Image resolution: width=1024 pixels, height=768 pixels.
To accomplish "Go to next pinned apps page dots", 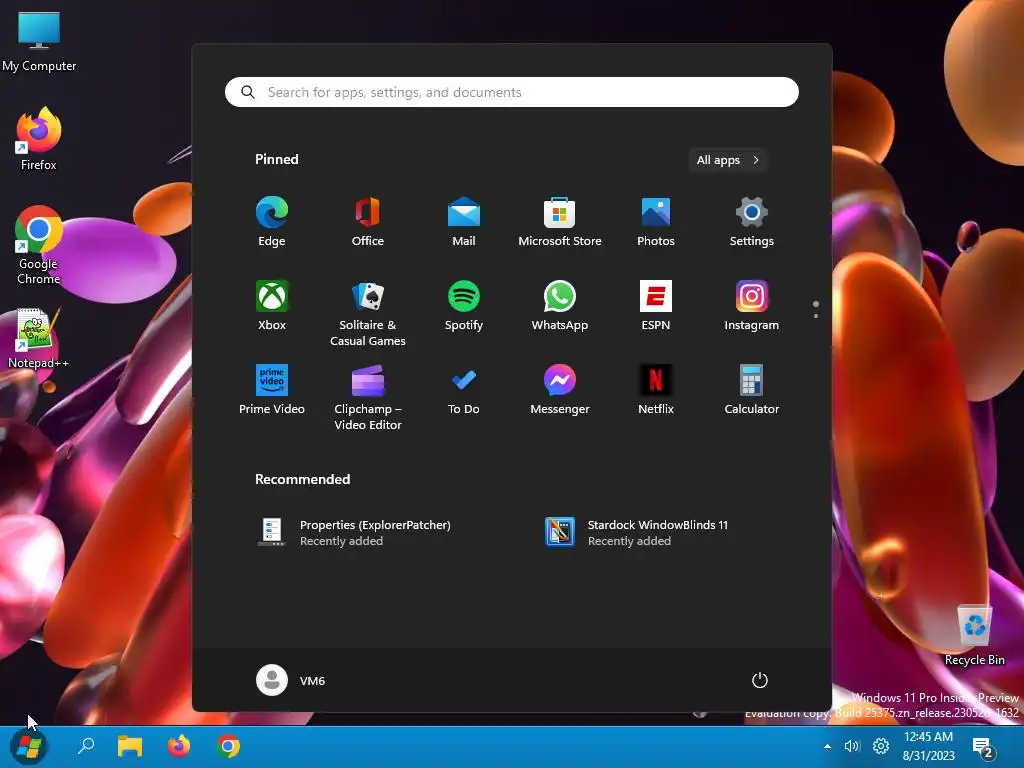I will pyautogui.click(x=816, y=310).
